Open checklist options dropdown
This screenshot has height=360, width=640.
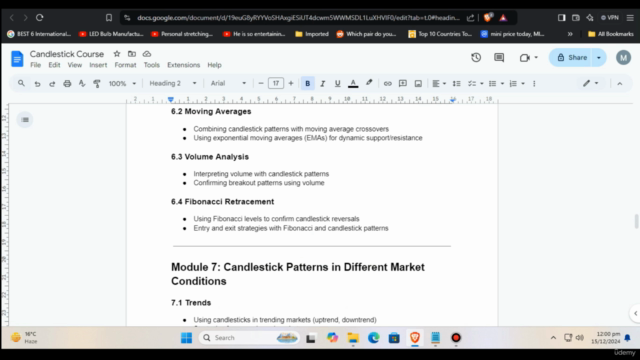click(475, 84)
